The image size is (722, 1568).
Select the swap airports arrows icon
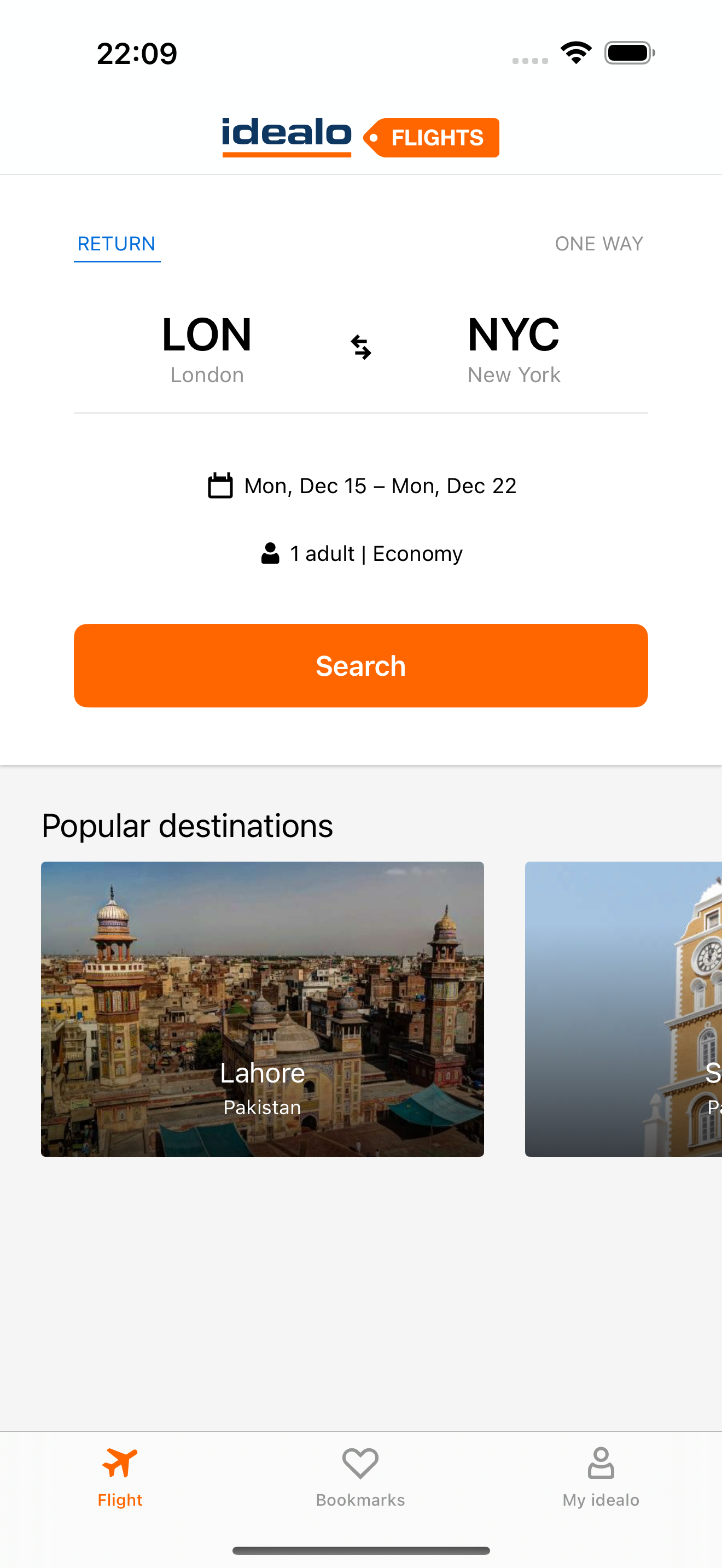[x=360, y=347]
